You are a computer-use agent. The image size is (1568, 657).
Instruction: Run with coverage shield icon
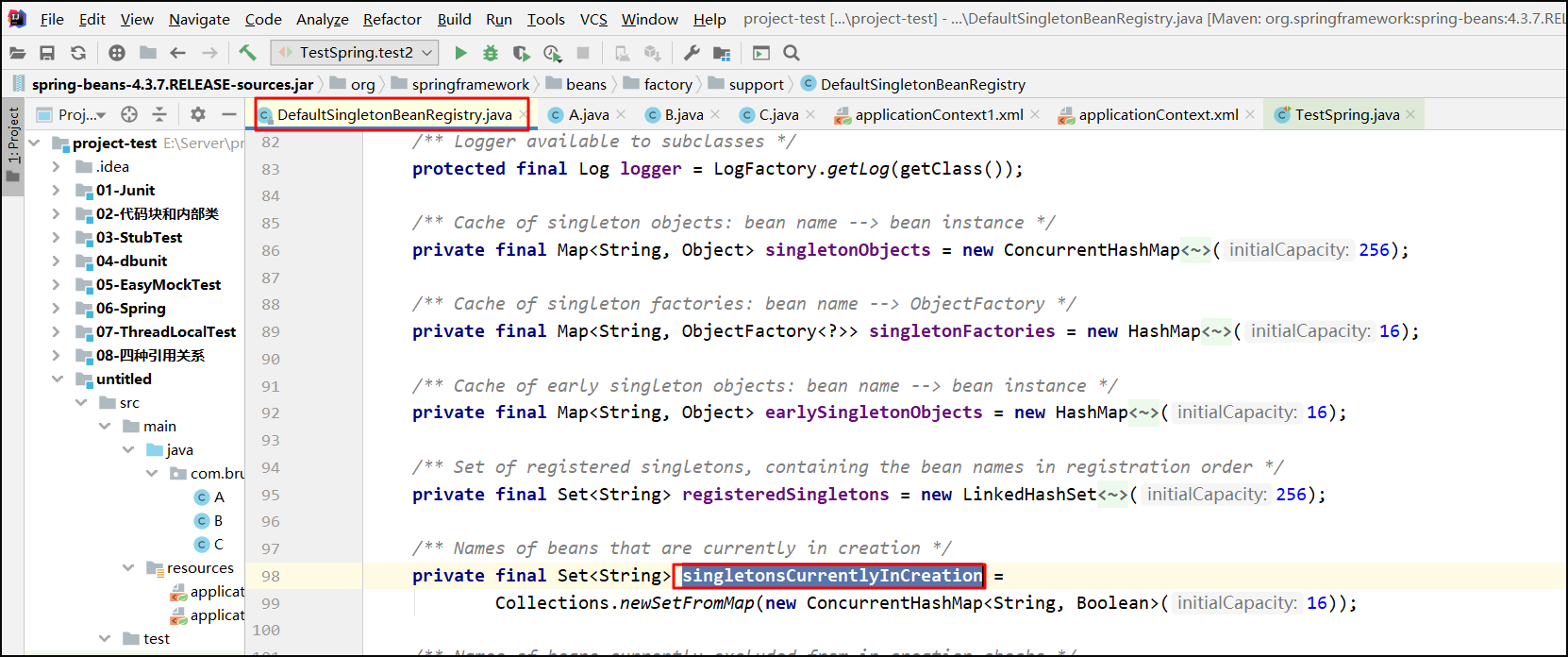tap(522, 53)
